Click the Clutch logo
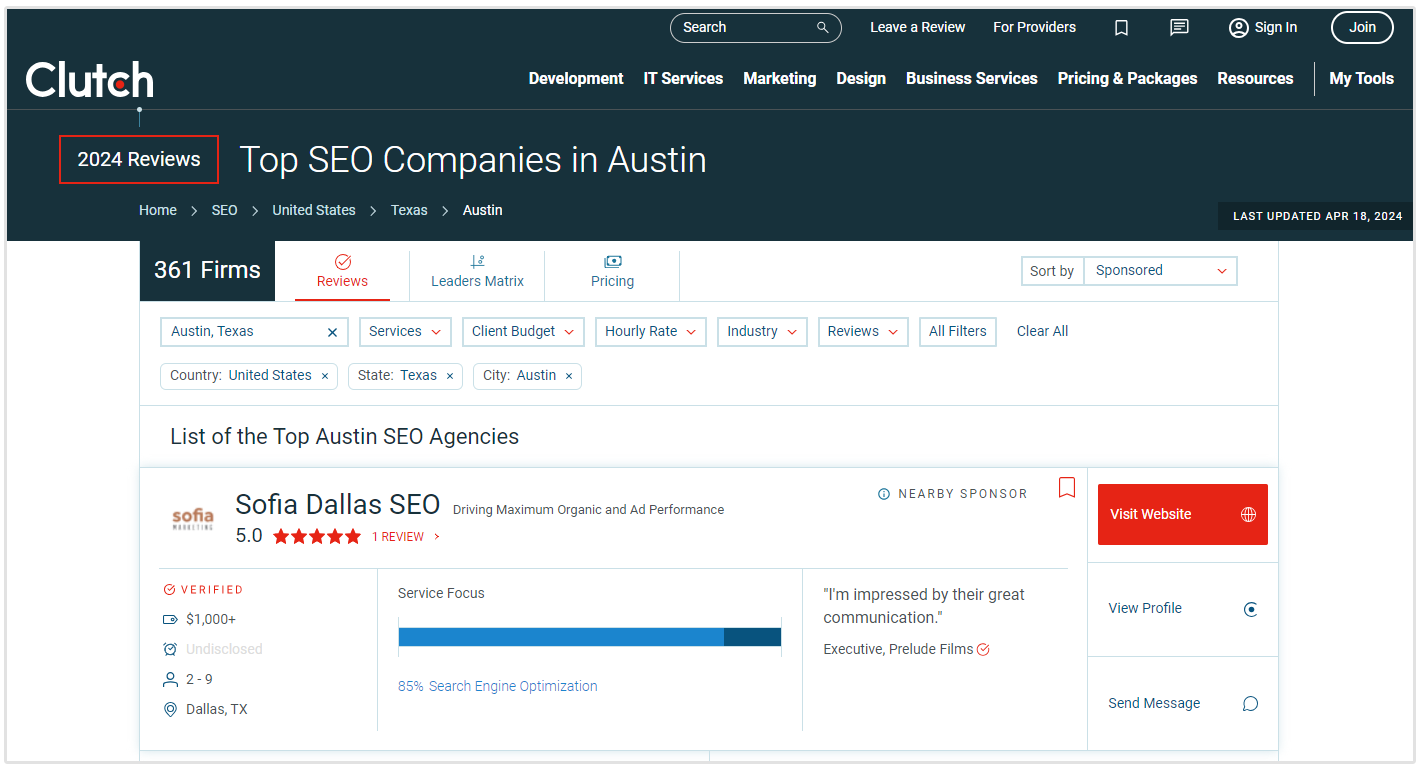 pyautogui.click(x=89, y=80)
